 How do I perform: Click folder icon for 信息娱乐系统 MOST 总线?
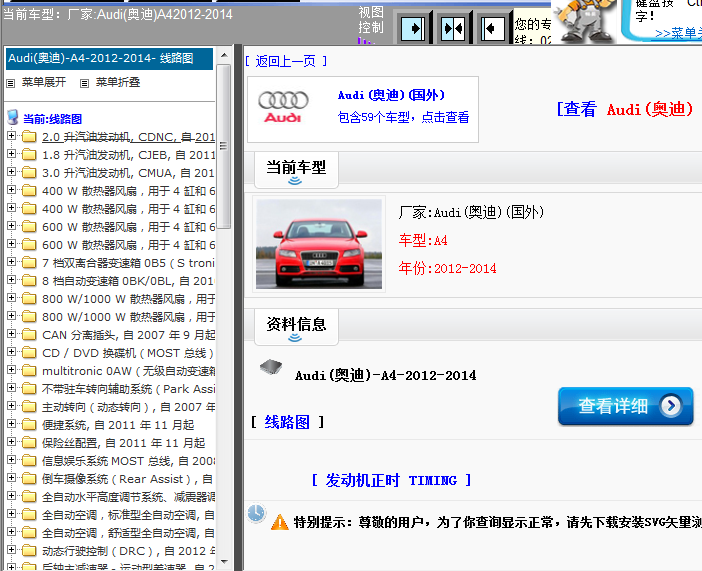29,461
